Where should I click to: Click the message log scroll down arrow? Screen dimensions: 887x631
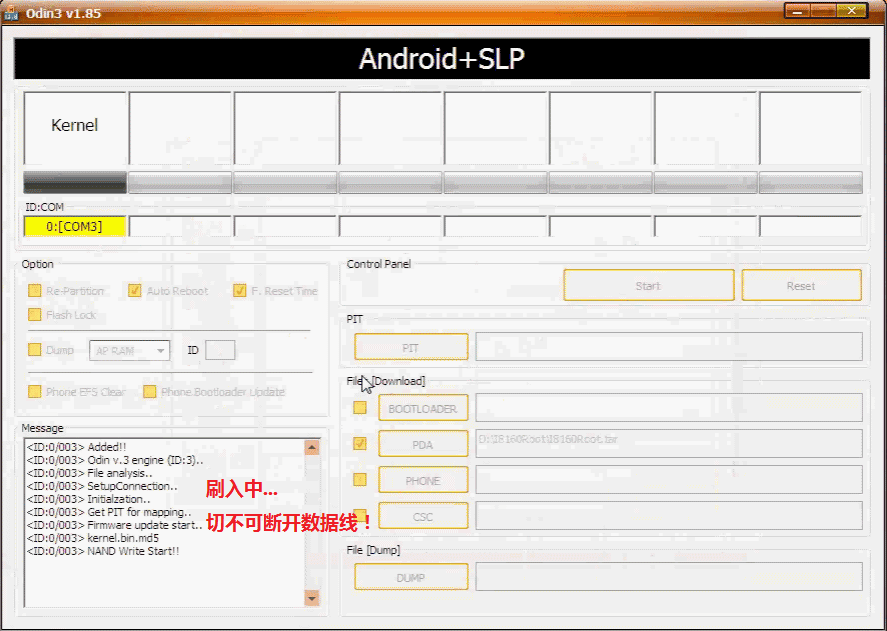[x=312, y=598]
